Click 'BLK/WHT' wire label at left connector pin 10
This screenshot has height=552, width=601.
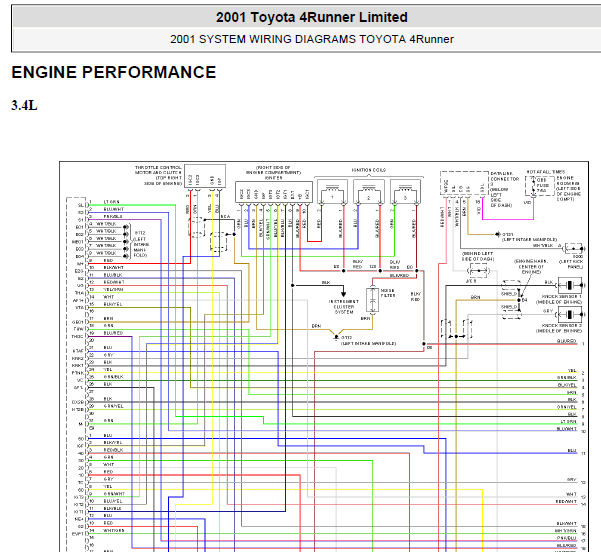[113, 268]
